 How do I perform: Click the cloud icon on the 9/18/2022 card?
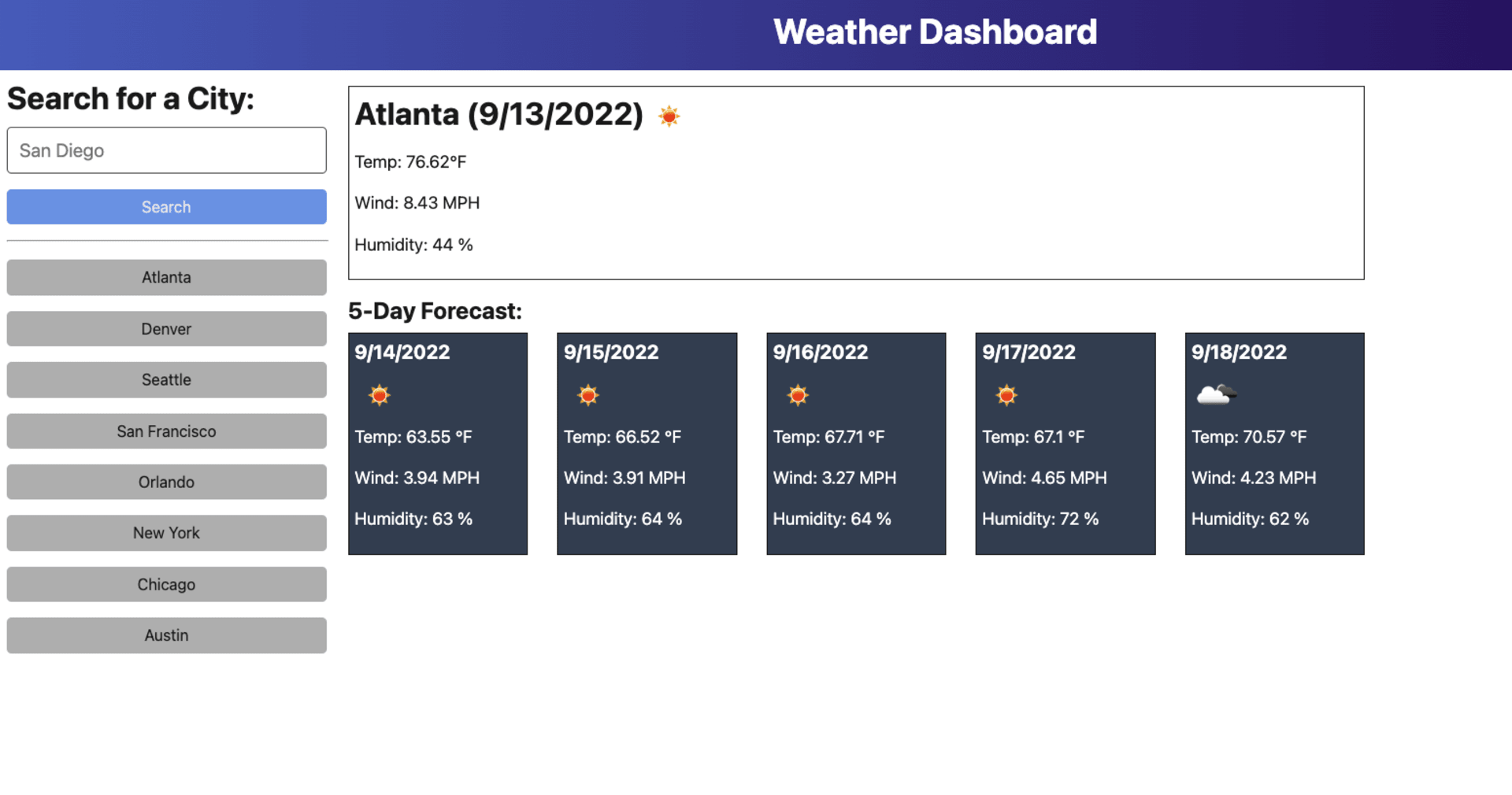click(x=1215, y=394)
